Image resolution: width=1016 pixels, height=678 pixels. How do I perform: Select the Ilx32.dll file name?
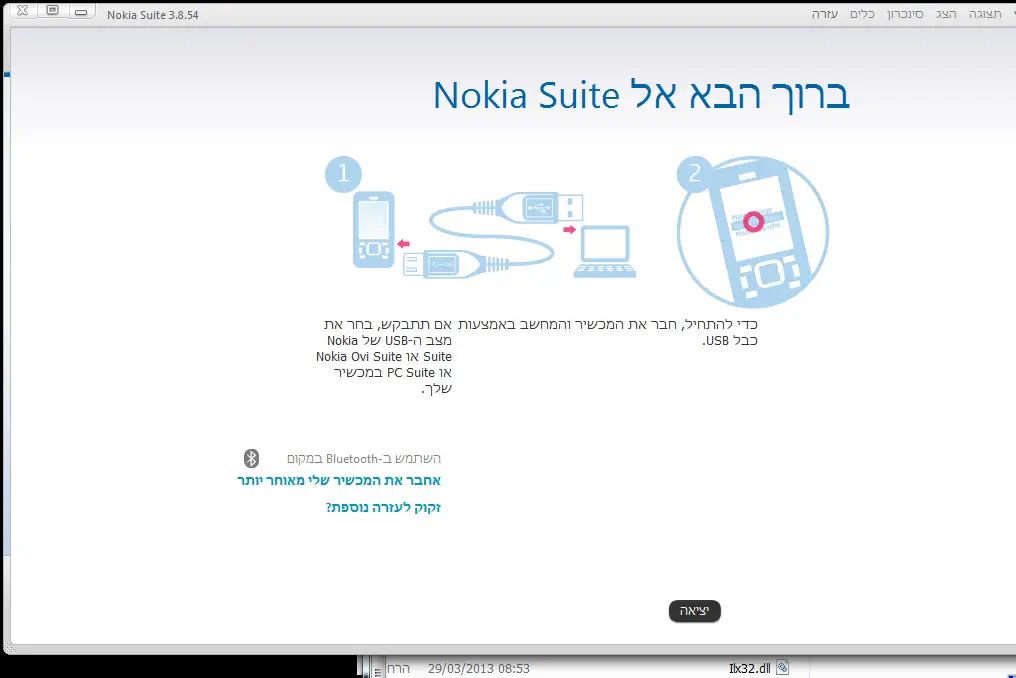750,668
